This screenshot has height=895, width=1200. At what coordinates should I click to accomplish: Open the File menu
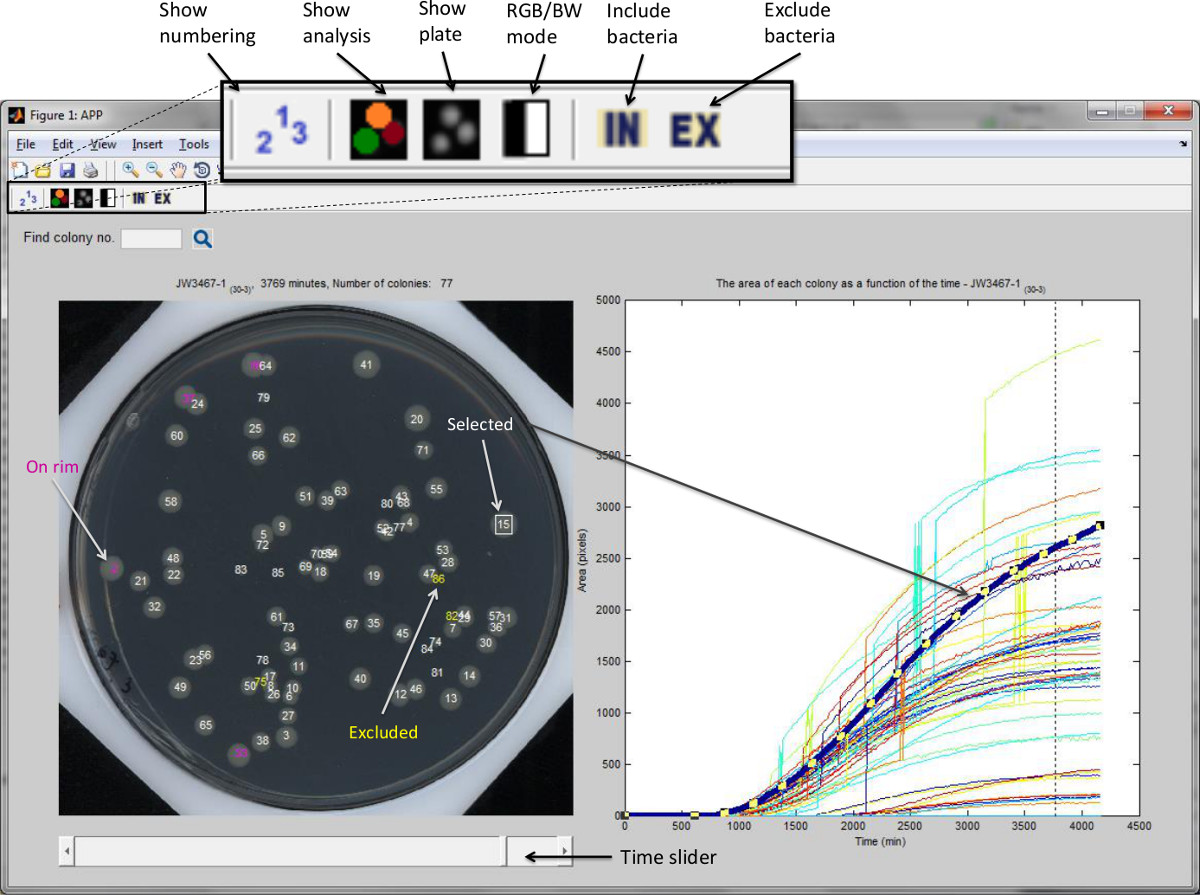tap(25, 144)
